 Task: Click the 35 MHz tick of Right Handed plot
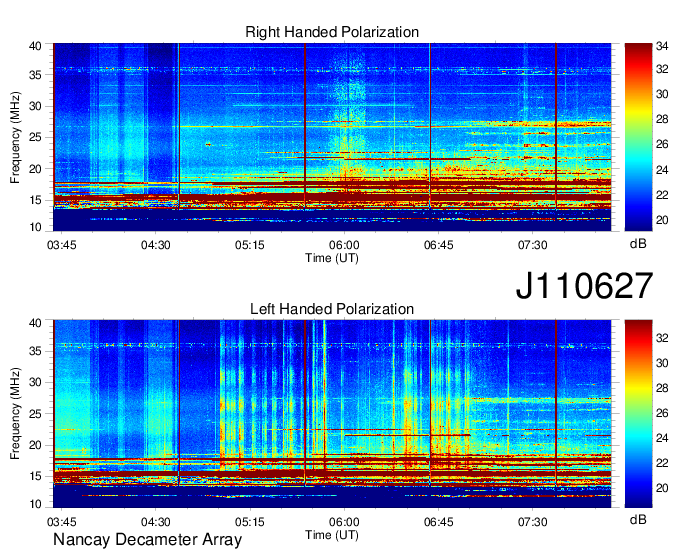(x=35, y=75)
